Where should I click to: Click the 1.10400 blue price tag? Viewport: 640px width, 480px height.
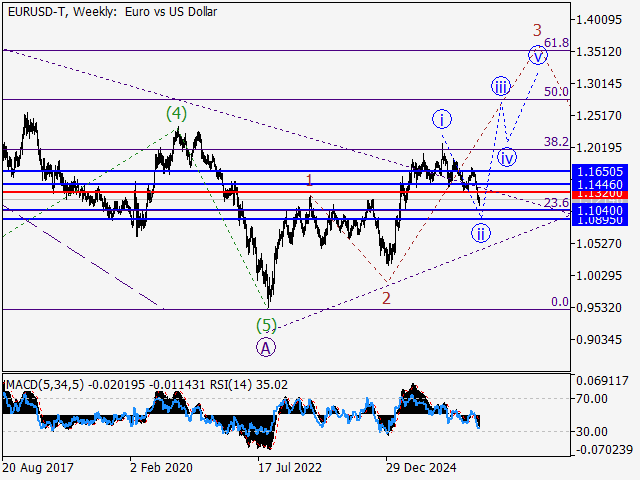pyautogui.click(x=600, y=211)
